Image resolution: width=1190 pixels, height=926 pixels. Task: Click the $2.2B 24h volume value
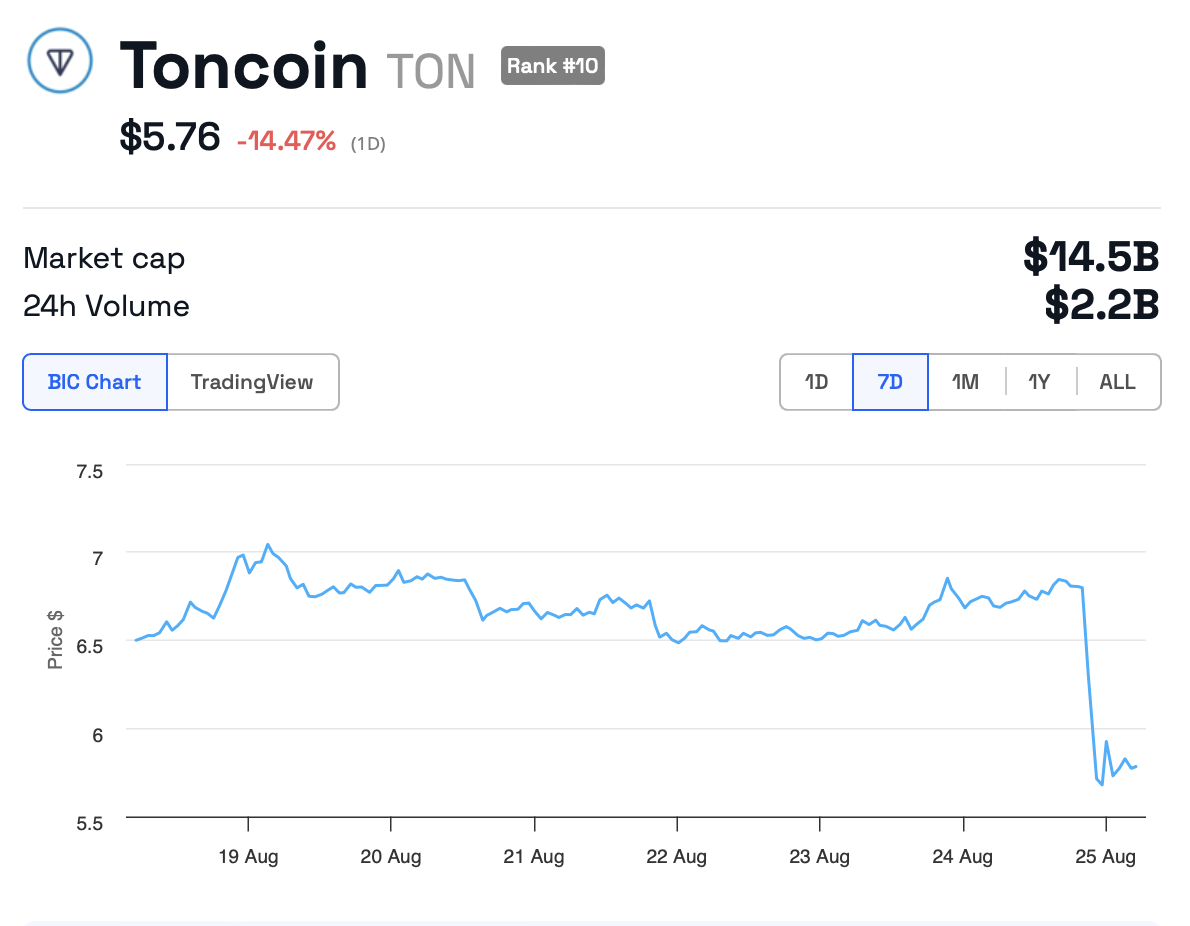point(1101,305)
